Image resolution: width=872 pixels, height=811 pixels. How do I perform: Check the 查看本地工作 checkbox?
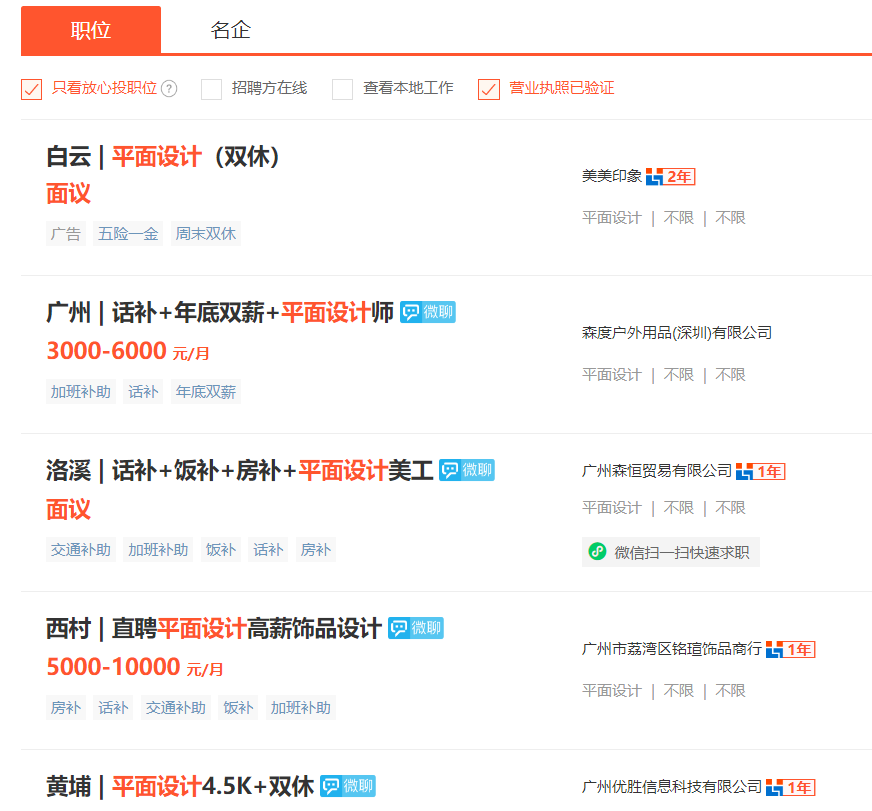pyautogui.click(x=343, y=89)
